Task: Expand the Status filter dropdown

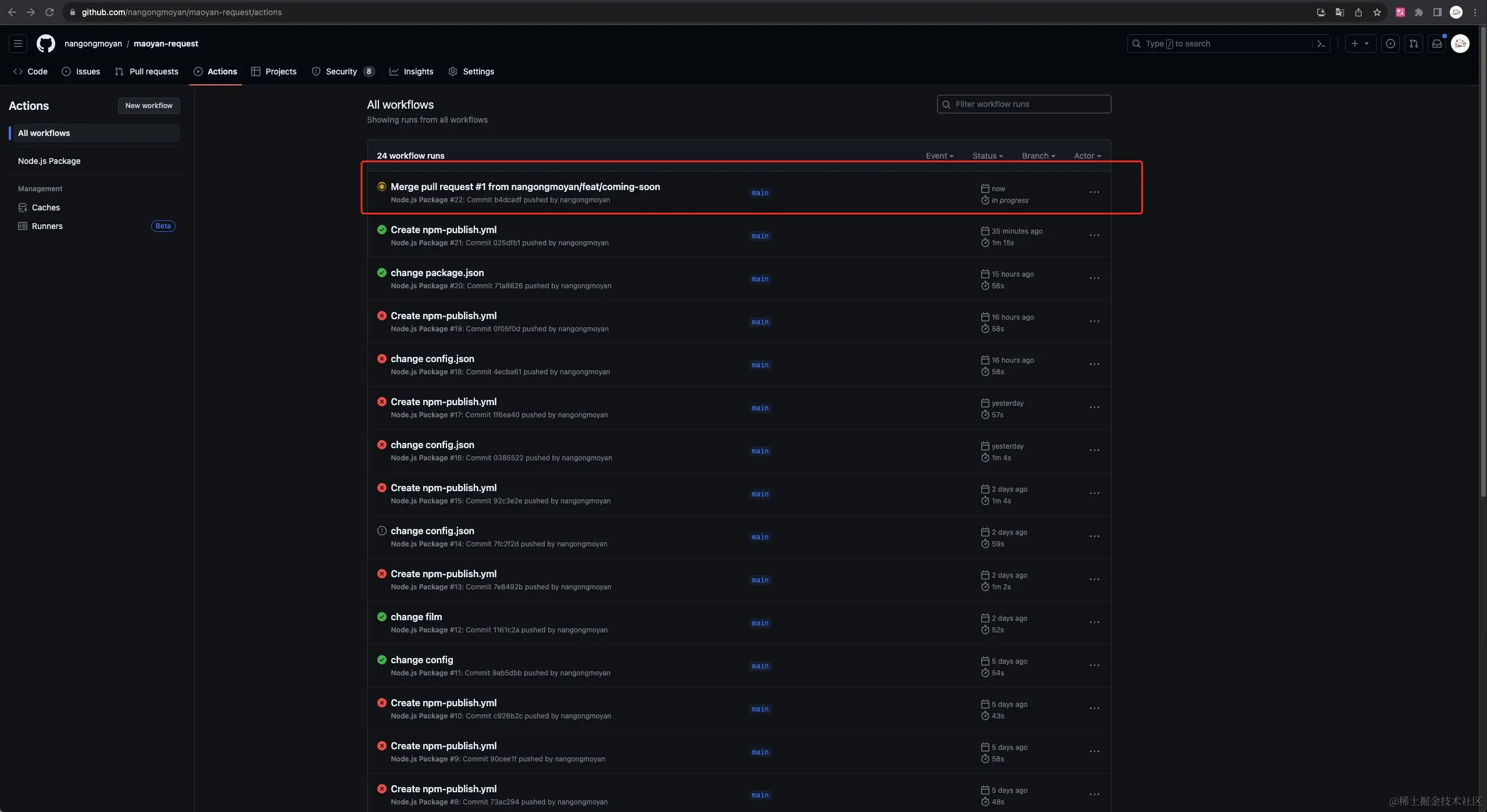Action: (988, 156)
